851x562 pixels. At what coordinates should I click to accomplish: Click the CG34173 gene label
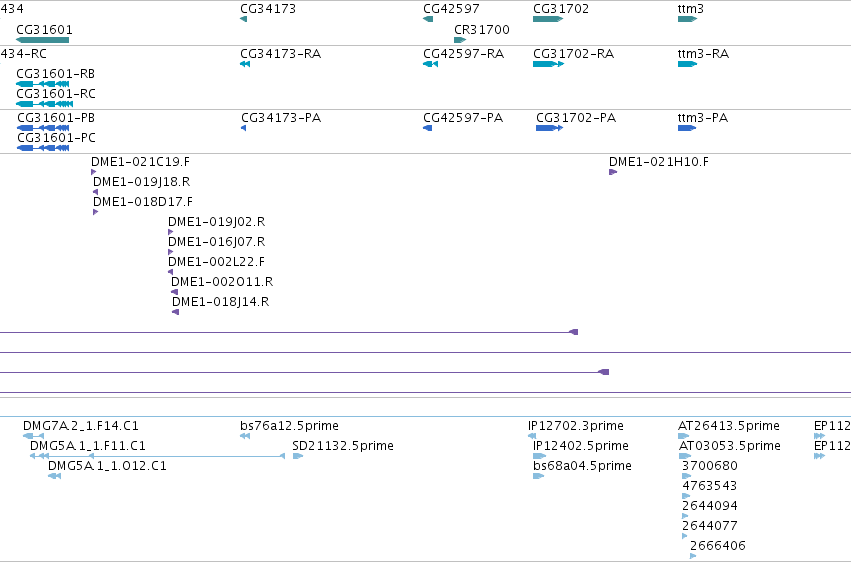[268, 9]
